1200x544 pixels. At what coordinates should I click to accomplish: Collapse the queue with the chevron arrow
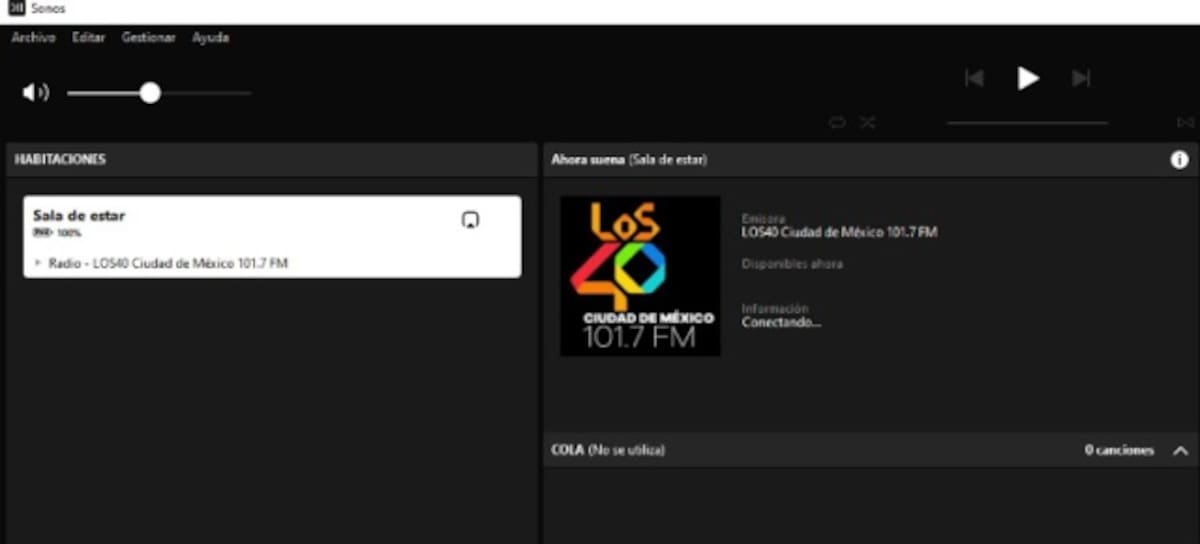coord(1180,450)
